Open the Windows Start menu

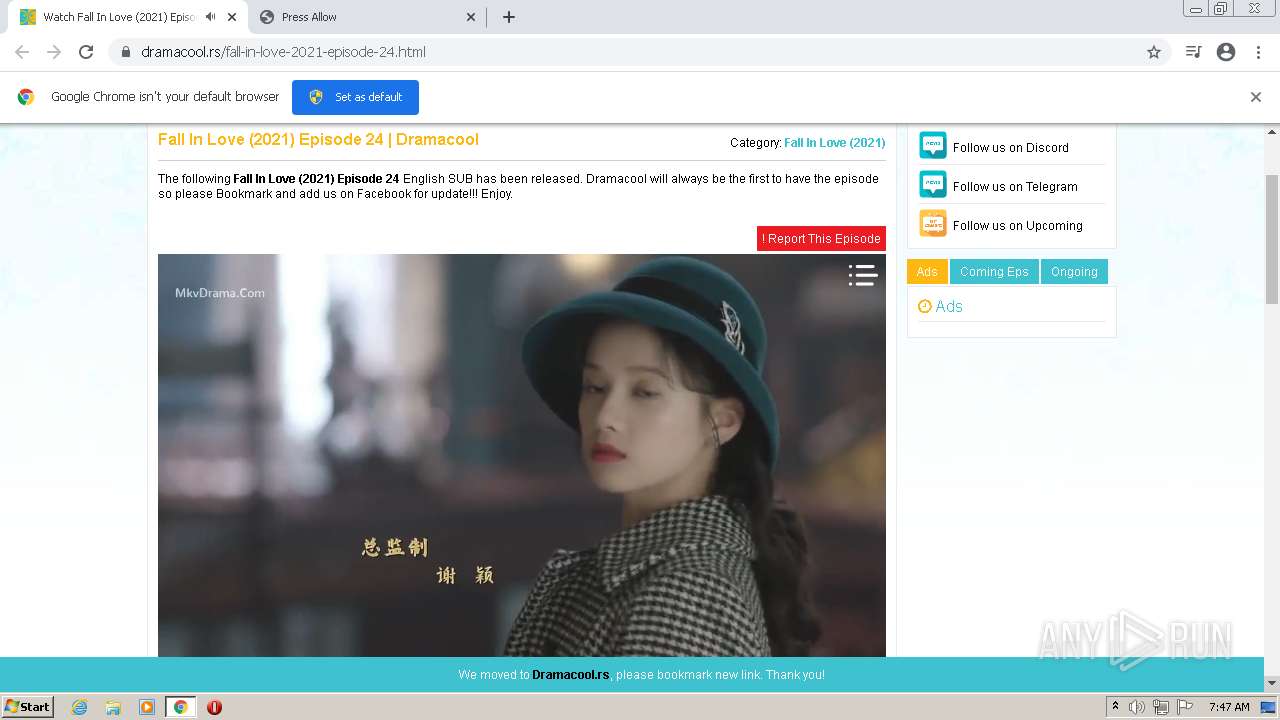coord(27,707)
